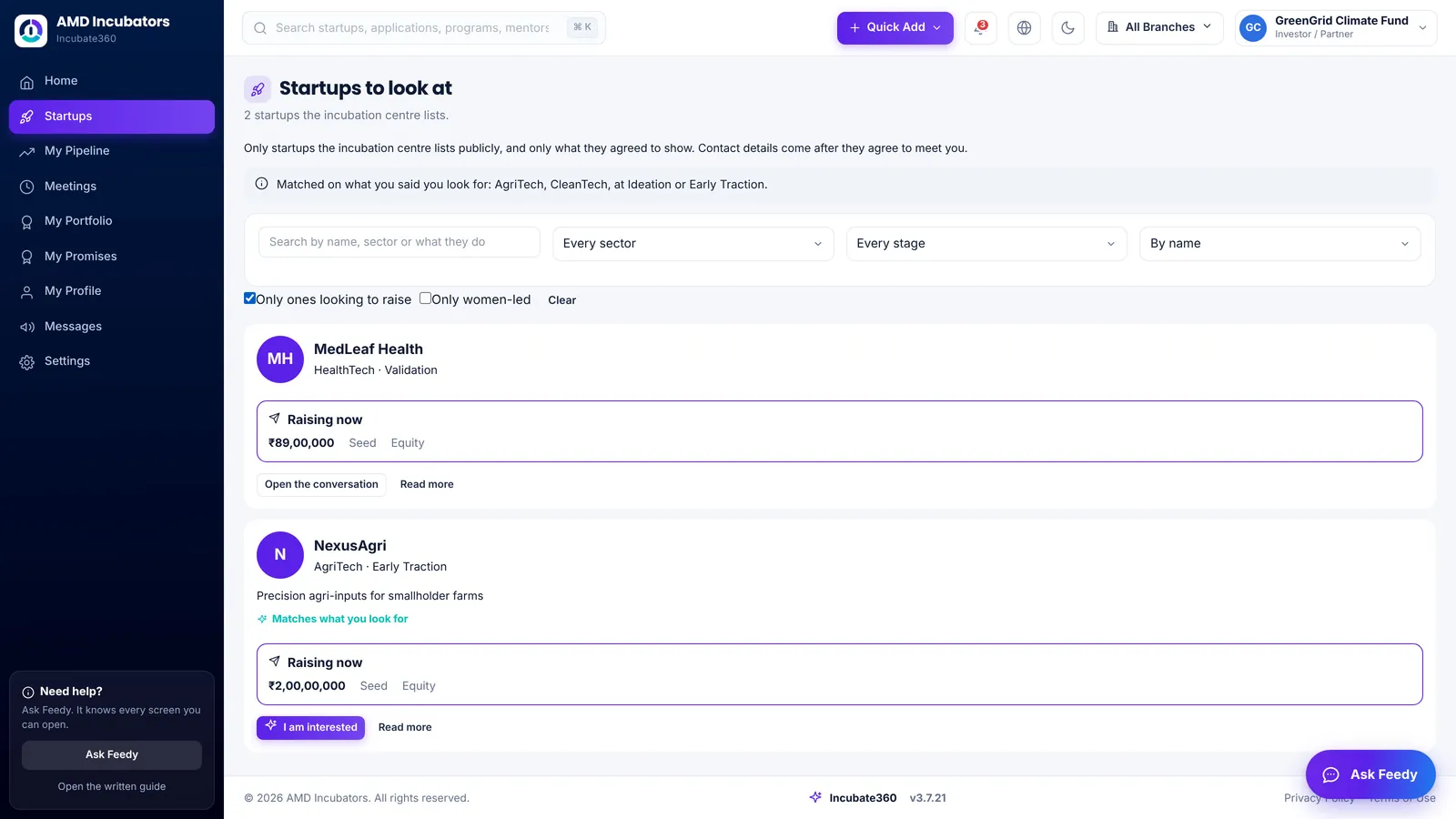Open notifications bell icon
Screen dimensions: 1456x819
tap(980, 27)
